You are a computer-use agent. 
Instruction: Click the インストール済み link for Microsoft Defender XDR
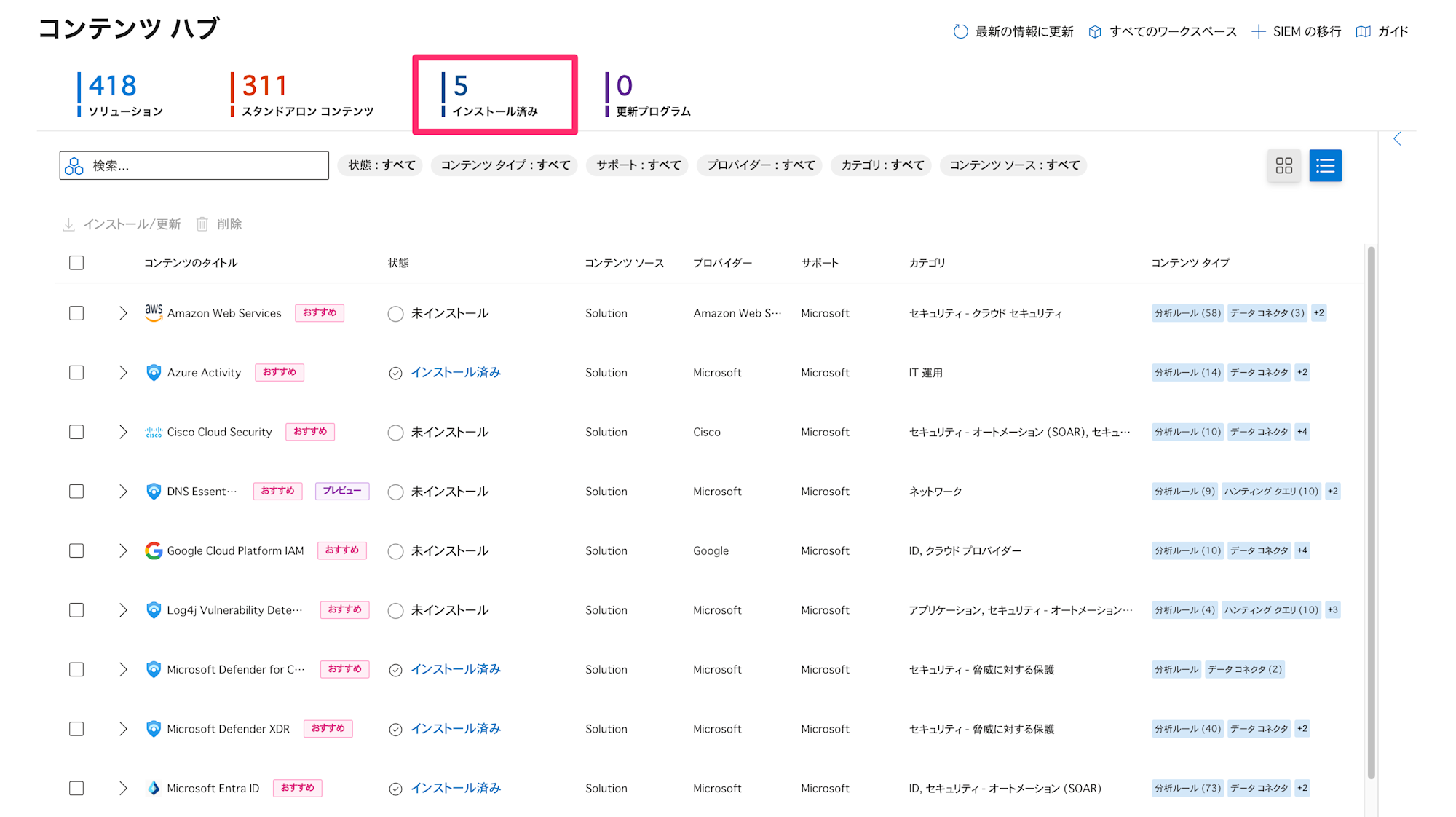point(456,729)
